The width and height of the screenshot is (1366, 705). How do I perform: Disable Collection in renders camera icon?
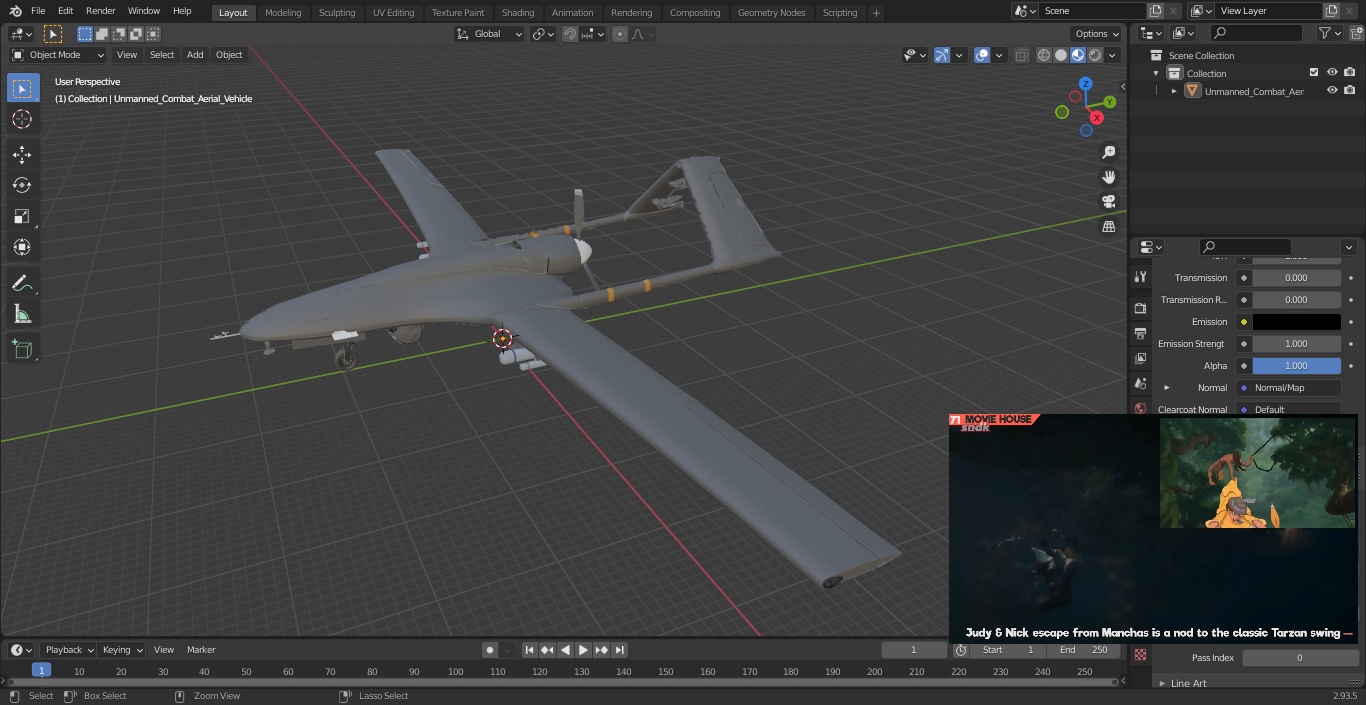(x=1350, y=73)
